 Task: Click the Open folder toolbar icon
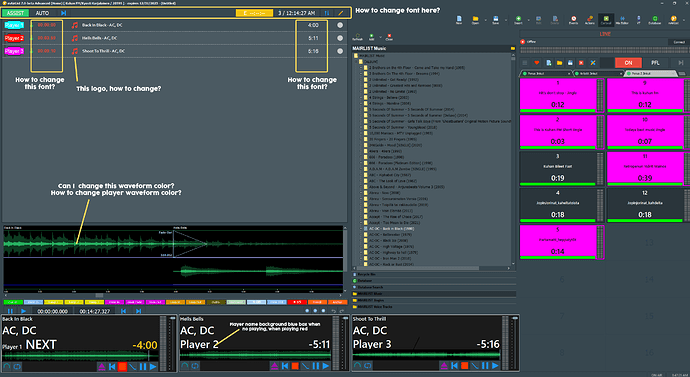[475, 20]
